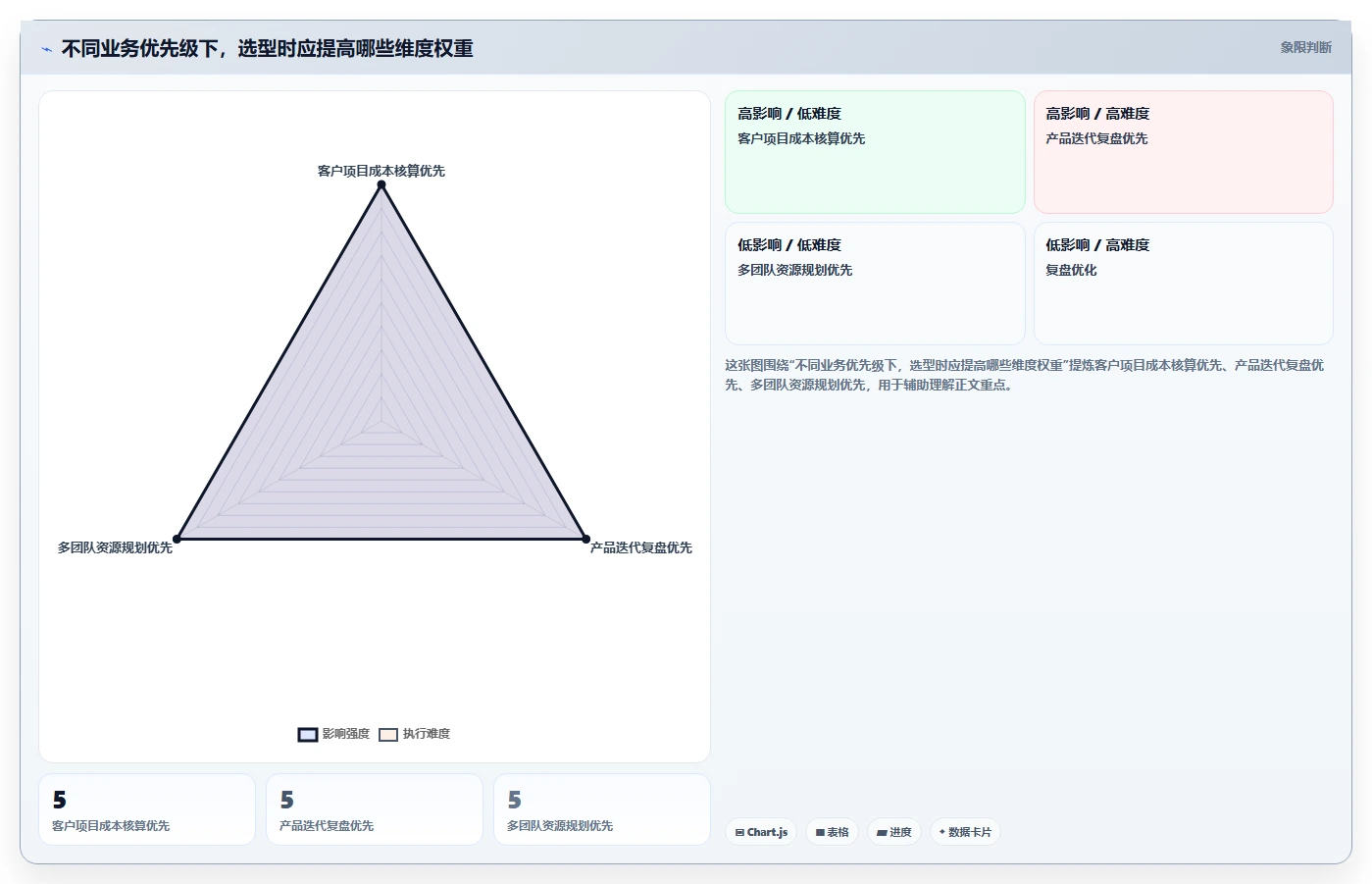Select the stat card for 客户项目成本核算优先
The image size is (1372, 884).
(147, 809)
